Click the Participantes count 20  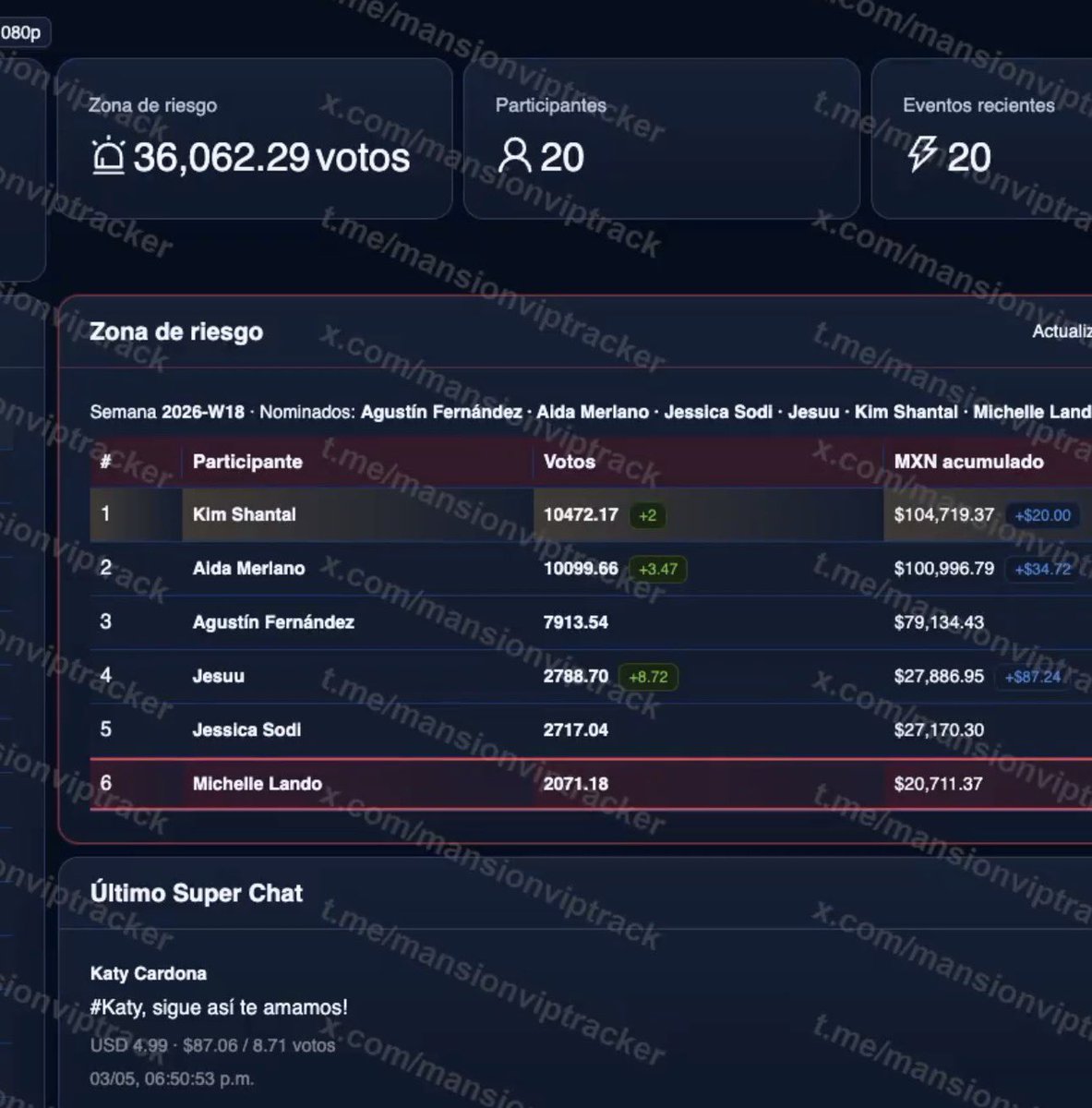(562, 157)
